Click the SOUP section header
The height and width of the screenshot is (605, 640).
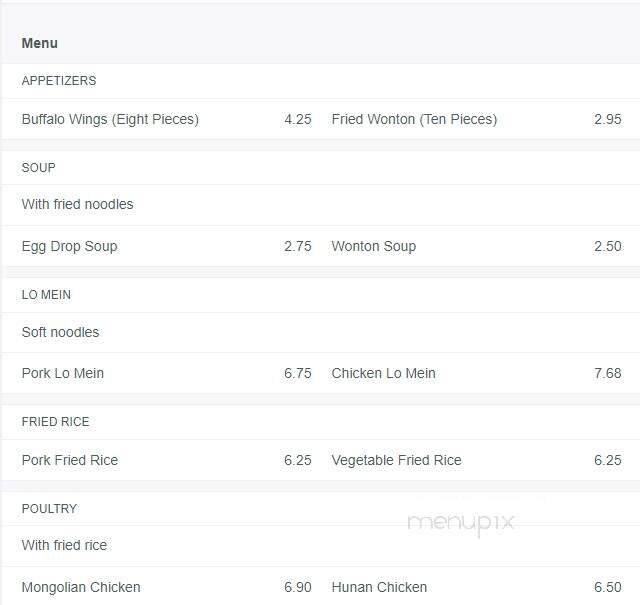click(39, 168)
